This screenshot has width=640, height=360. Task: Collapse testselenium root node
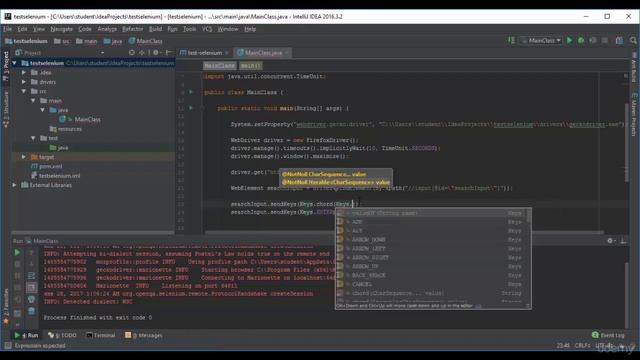(x=15, y=63)
